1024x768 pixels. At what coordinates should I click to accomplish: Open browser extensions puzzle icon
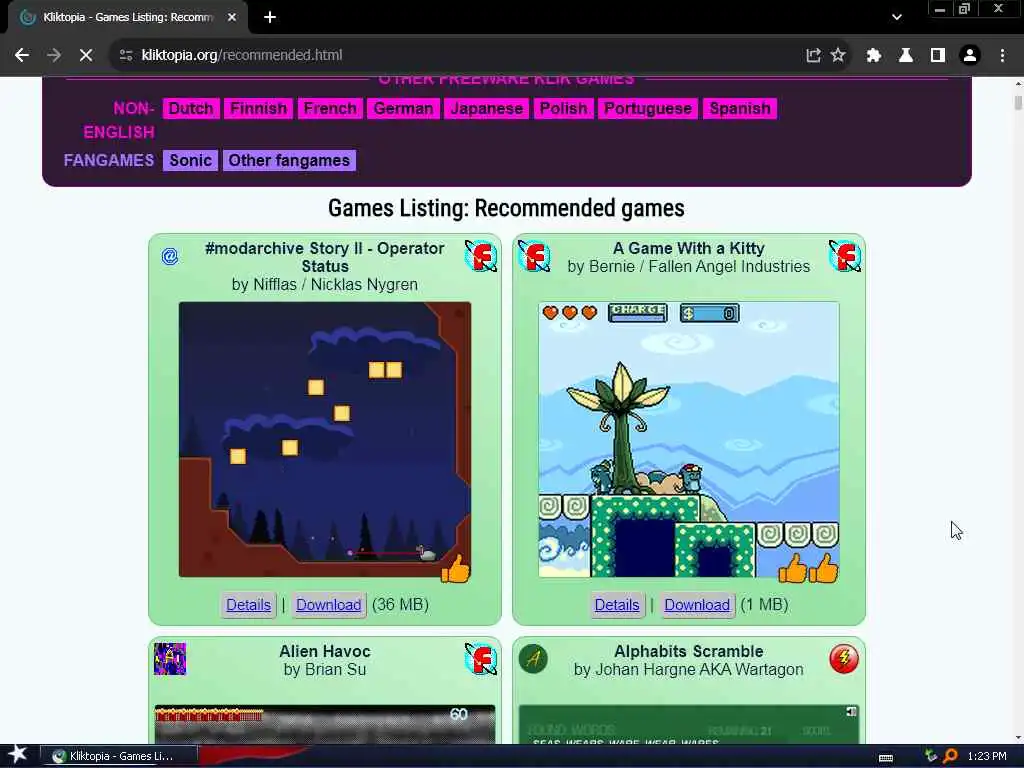coord(874,56)
